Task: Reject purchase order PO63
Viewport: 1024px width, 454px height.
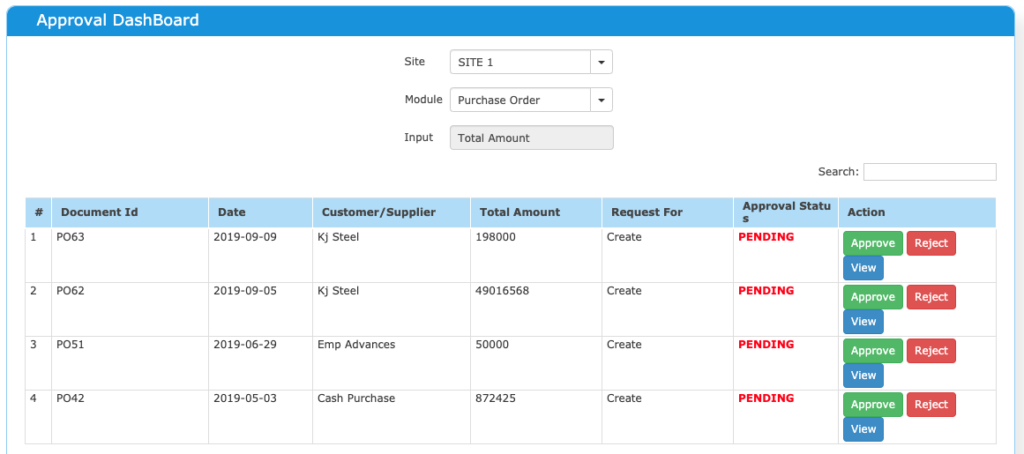Action: pyautogui.click(x=931, y=243)
